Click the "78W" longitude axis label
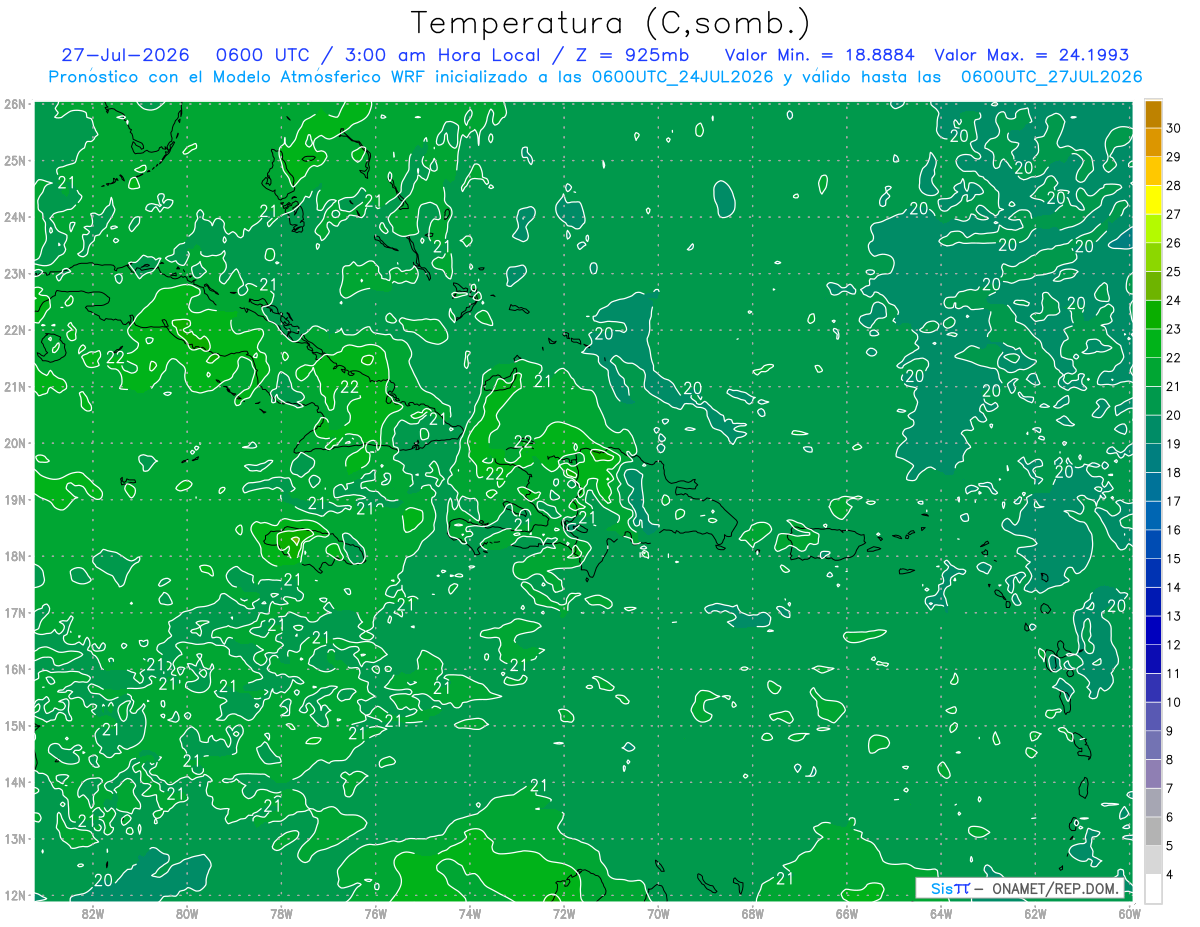This screenshot has height=927, width=1200. point(281,913)
